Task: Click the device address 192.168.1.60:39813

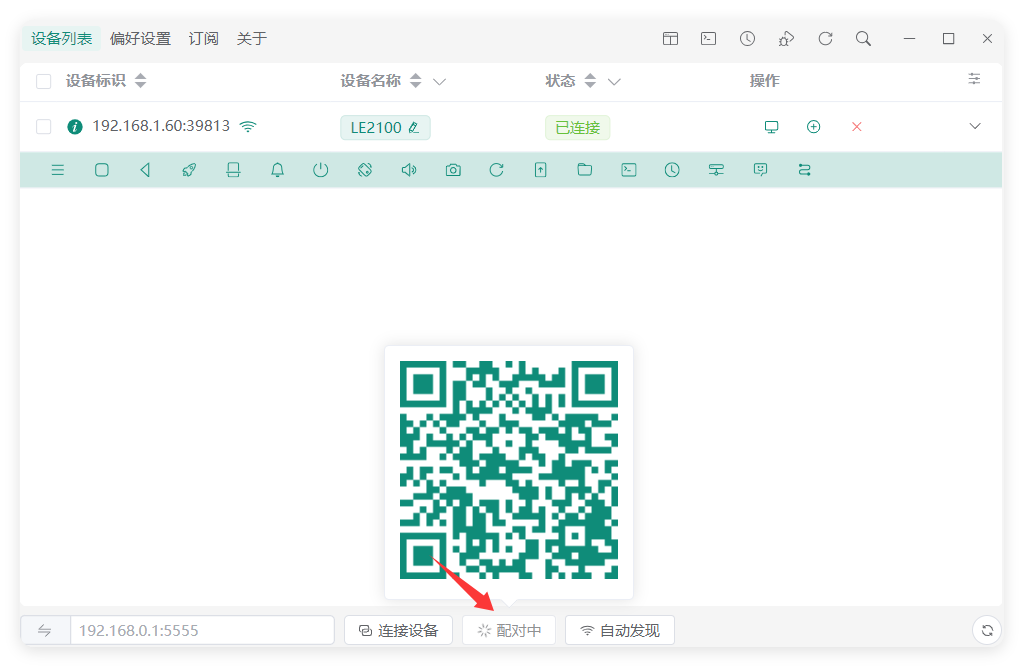Action: point(161,126)
